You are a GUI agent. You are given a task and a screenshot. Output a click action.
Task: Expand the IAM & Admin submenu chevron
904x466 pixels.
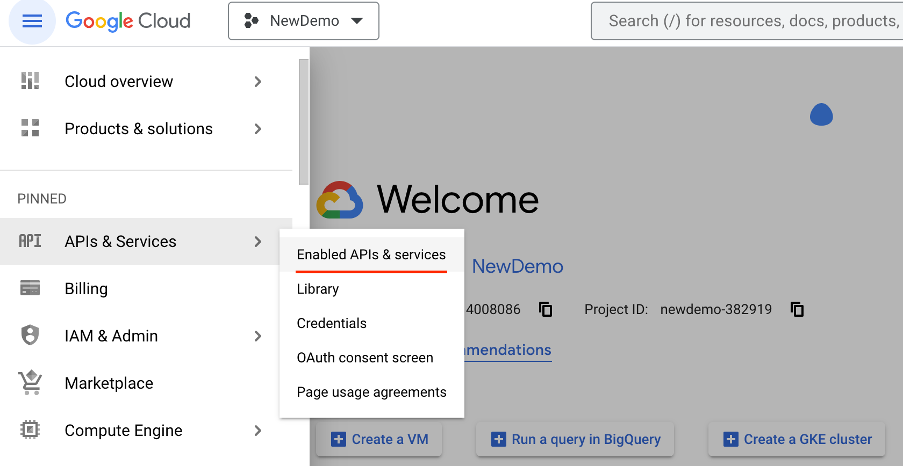(x=258, y=336)
